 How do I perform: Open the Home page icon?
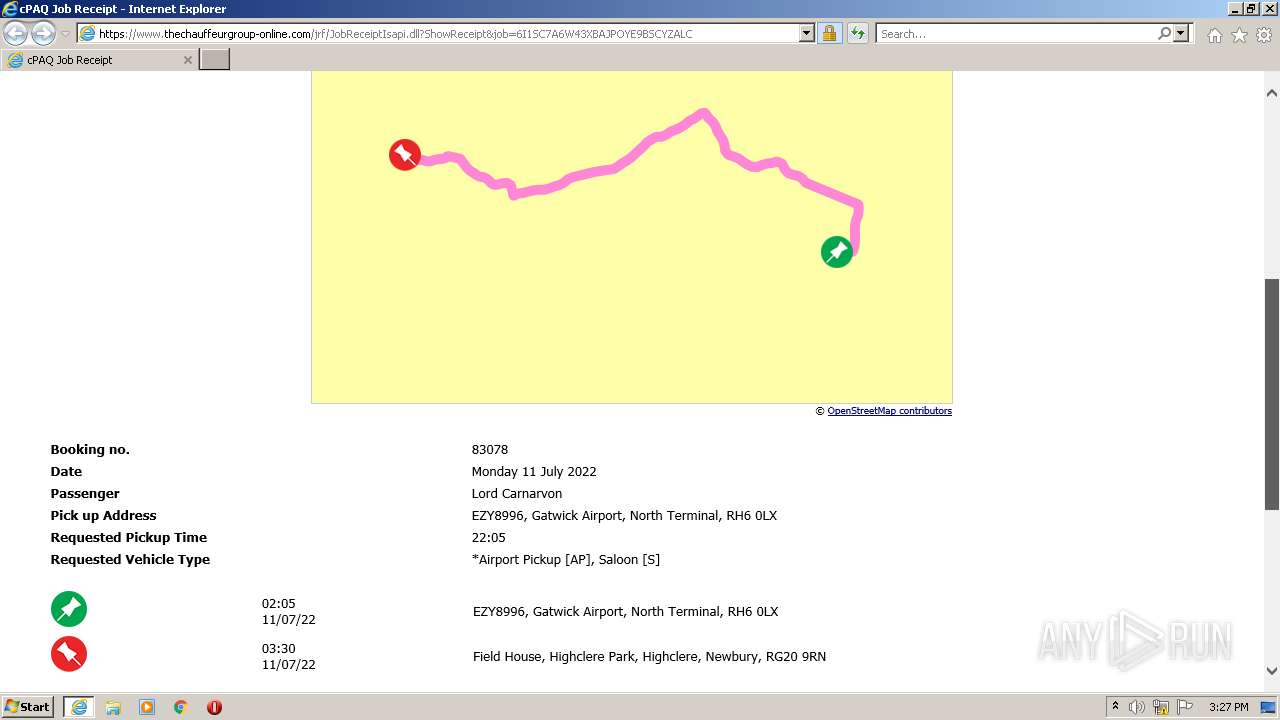pos(1214,35)
